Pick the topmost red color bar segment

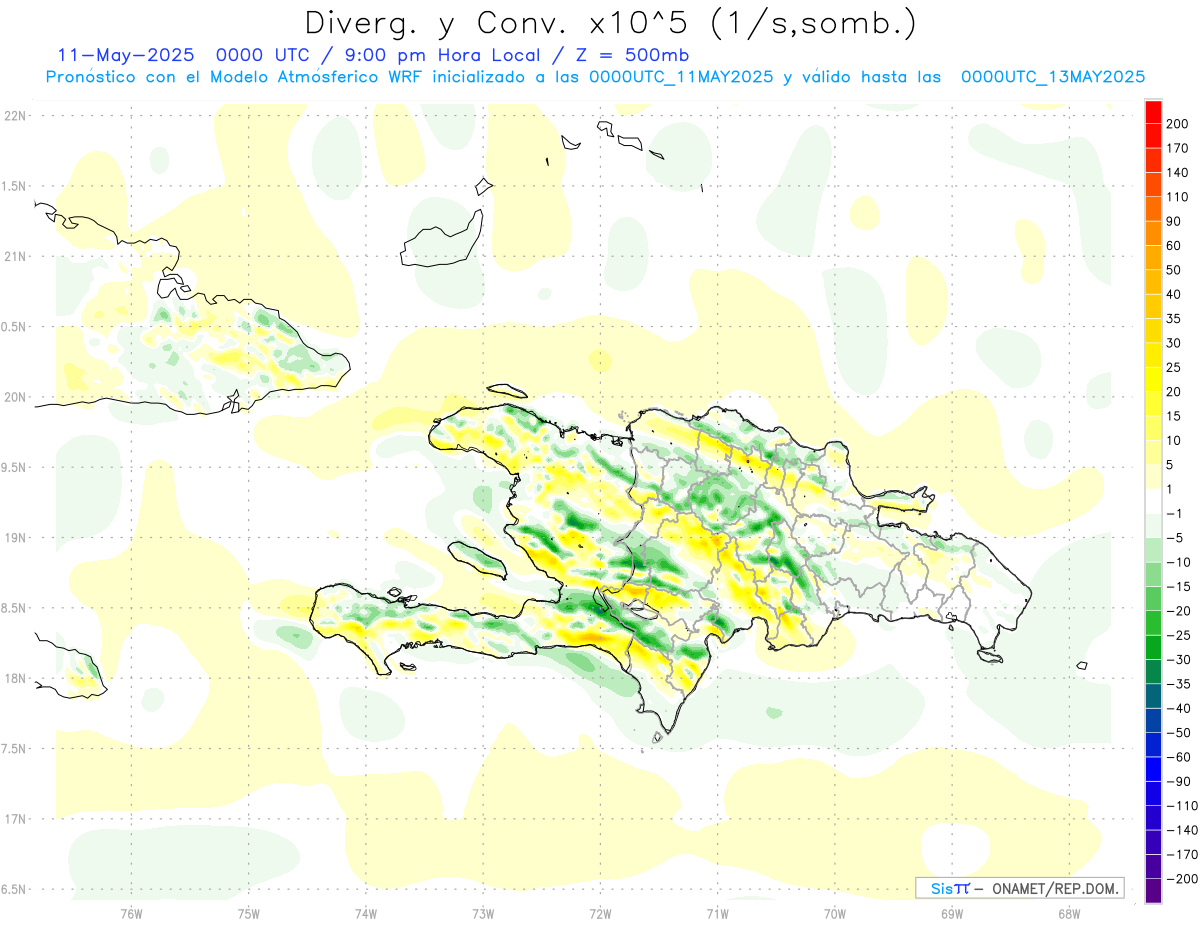point(1154,112)
